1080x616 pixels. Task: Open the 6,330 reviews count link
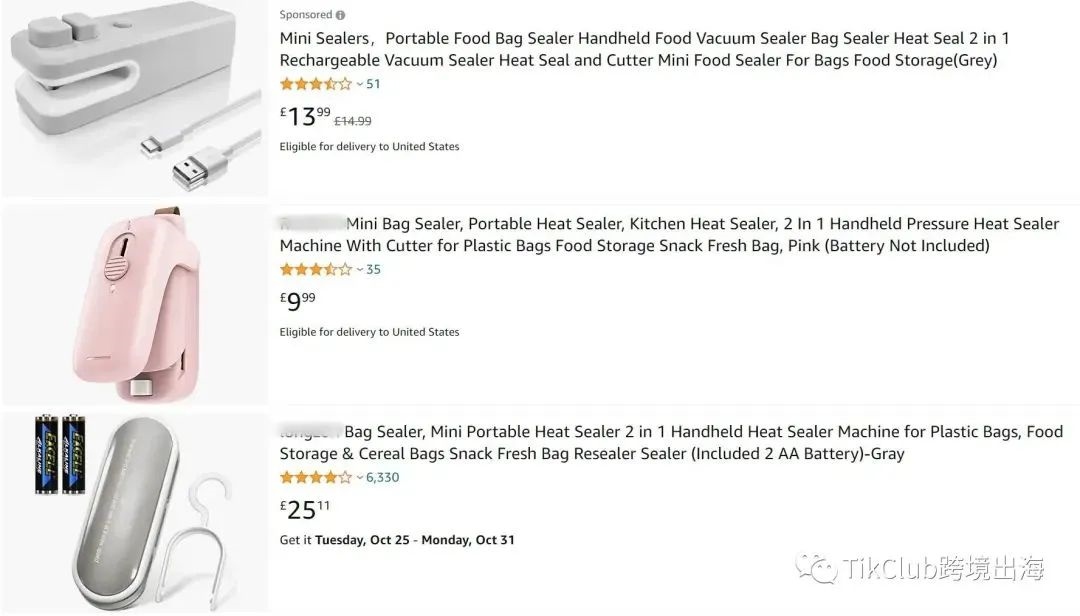pyautogui.click(x=382, y=477)
